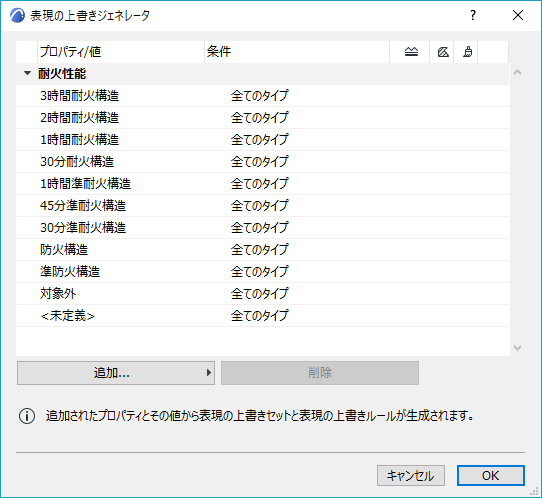
Task: Click the surface paint override column icon
Action: (467, 52)
